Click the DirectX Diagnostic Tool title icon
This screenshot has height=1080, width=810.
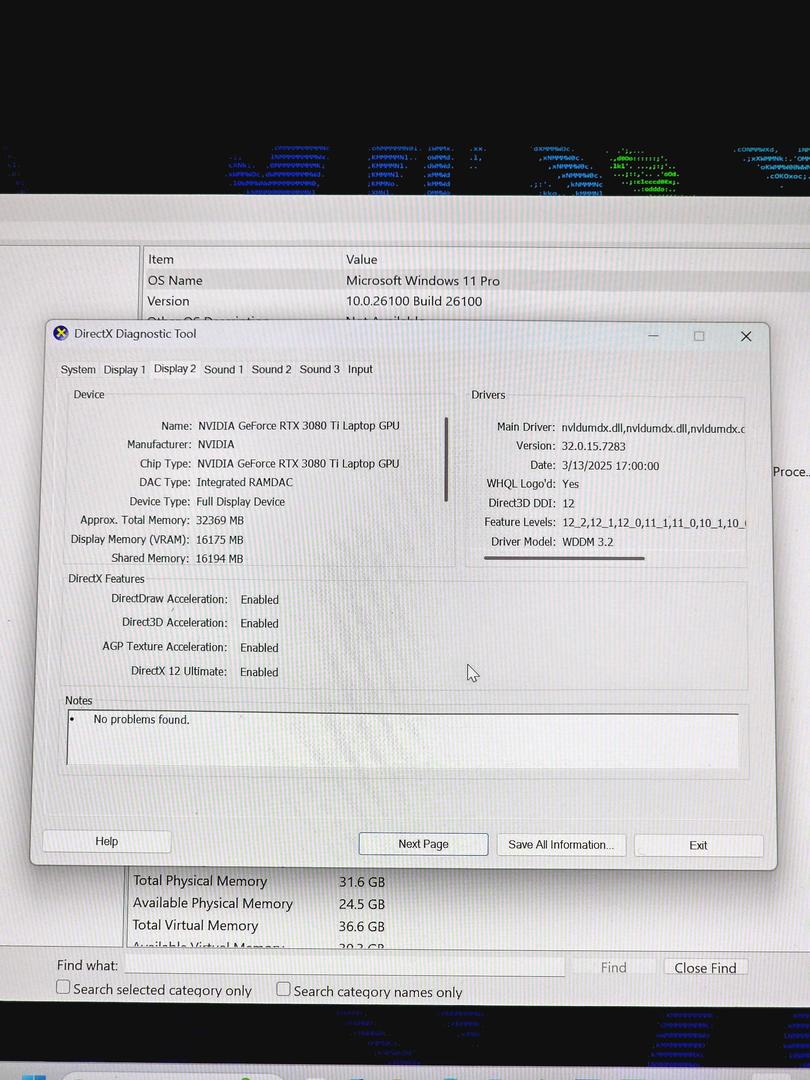(61, 333)
